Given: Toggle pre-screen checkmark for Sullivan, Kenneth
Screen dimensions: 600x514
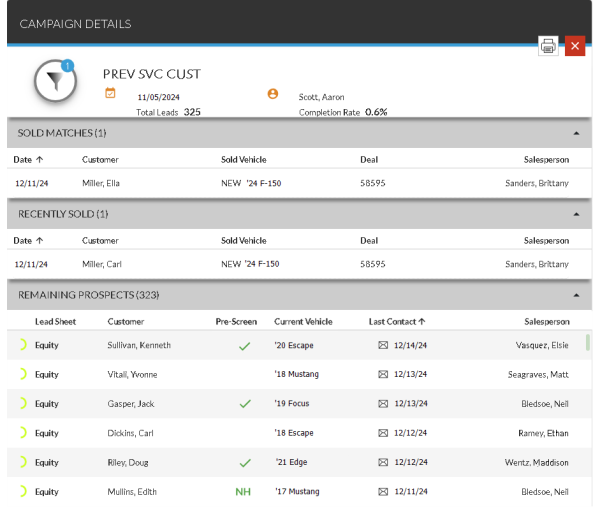Looking at the screenshot, I should point(244,346).
